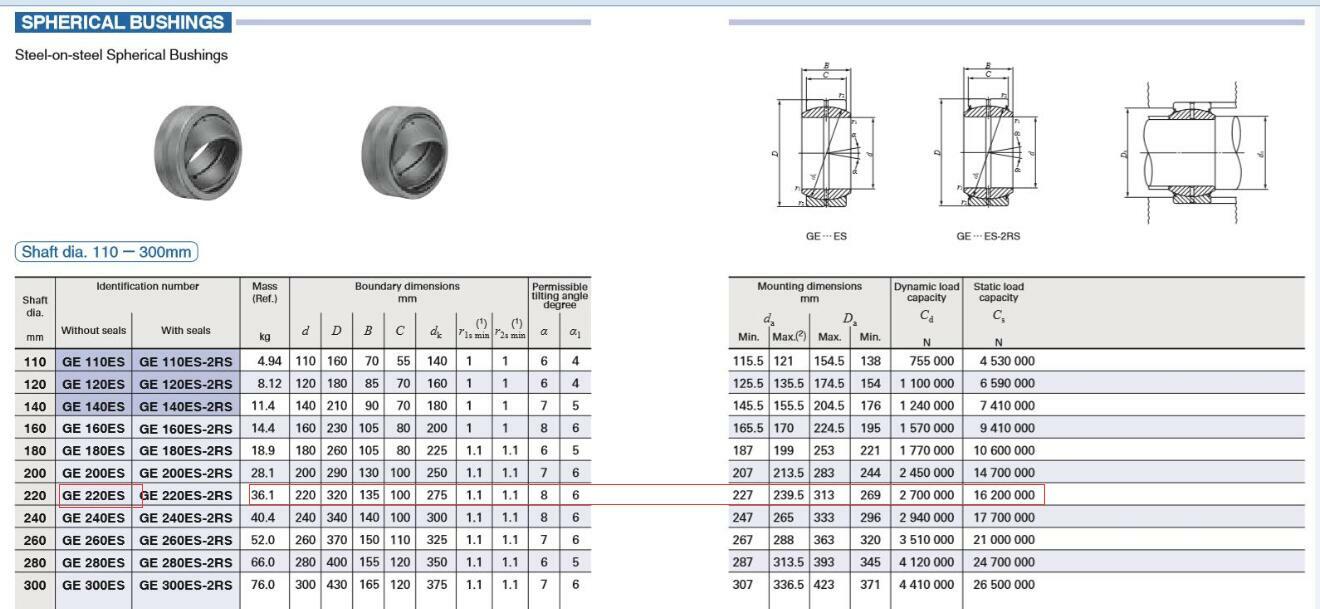Click the mass value 36.1
Viewport: 1320px width, 609px height.
(x=263, y=495)
